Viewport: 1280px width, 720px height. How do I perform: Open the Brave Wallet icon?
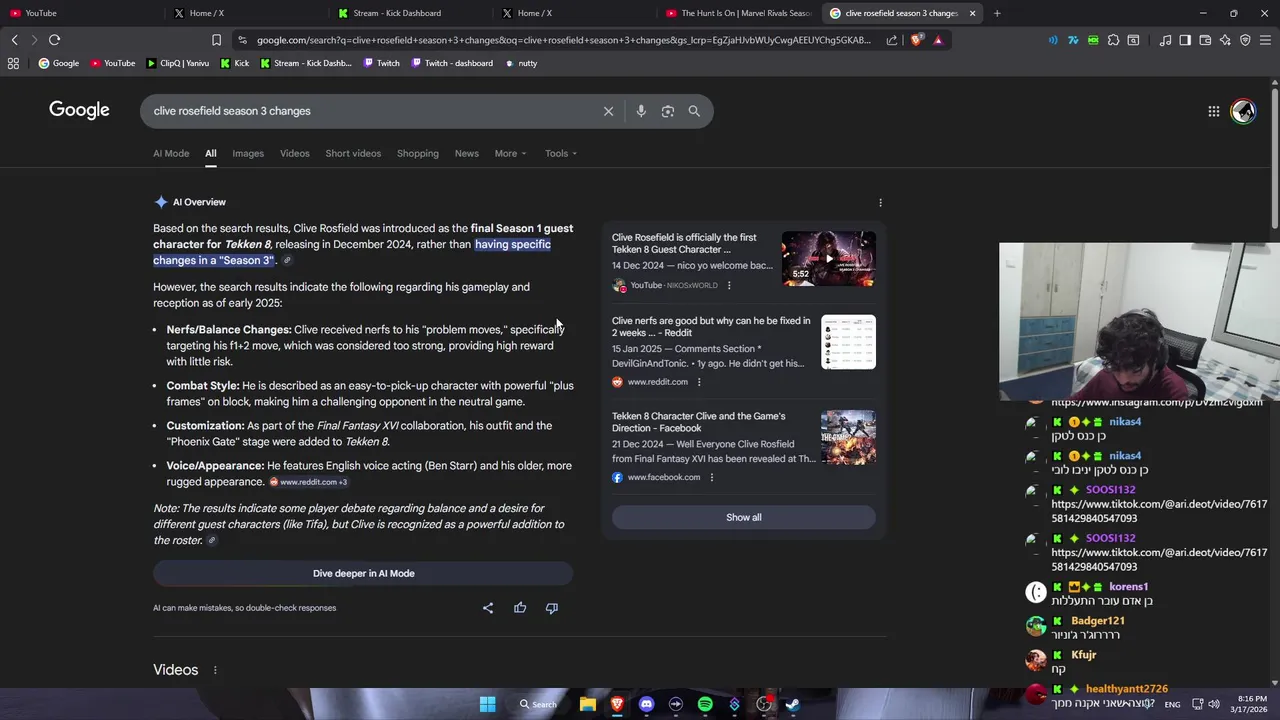point(1205,40)
